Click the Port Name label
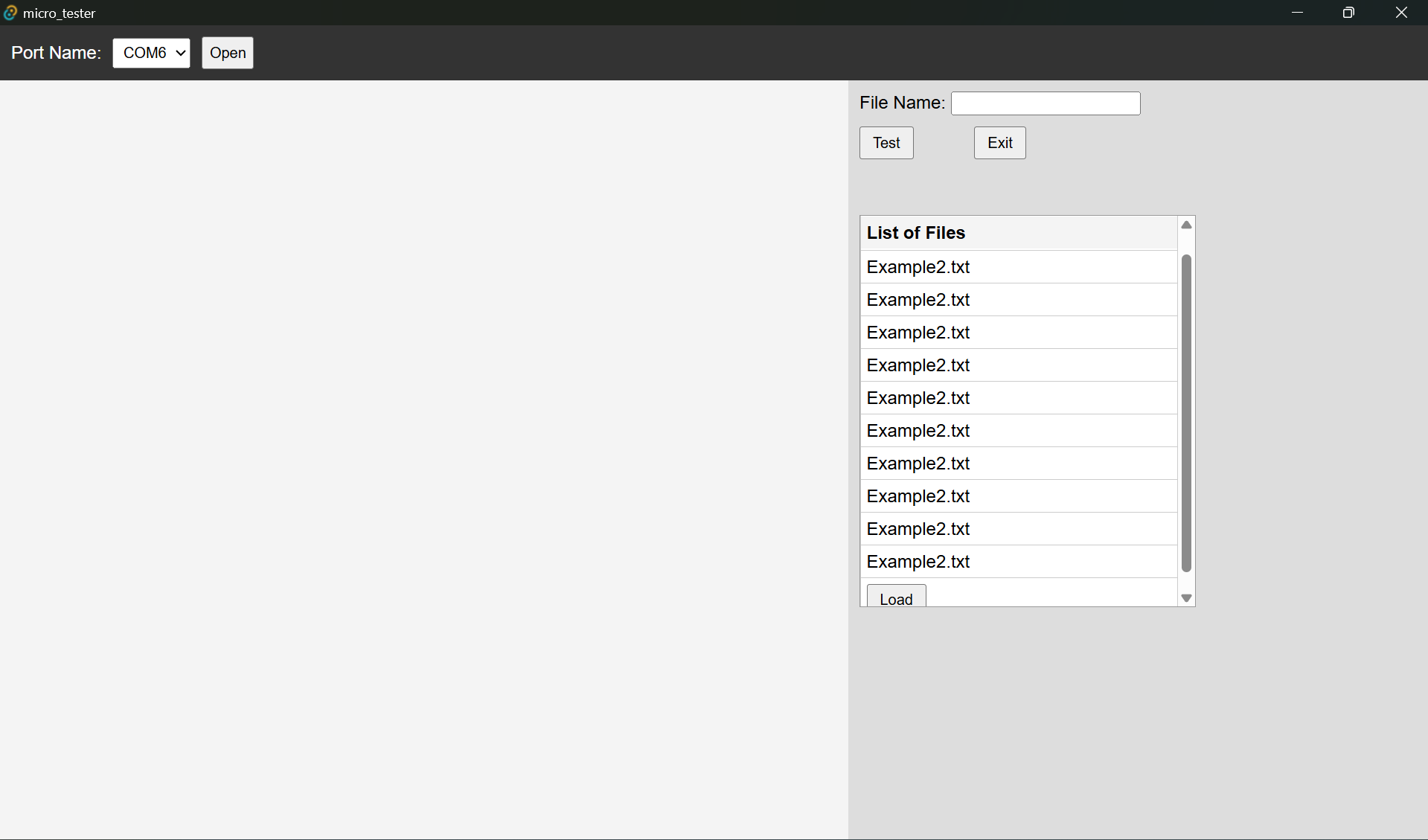 coord(56,53)
